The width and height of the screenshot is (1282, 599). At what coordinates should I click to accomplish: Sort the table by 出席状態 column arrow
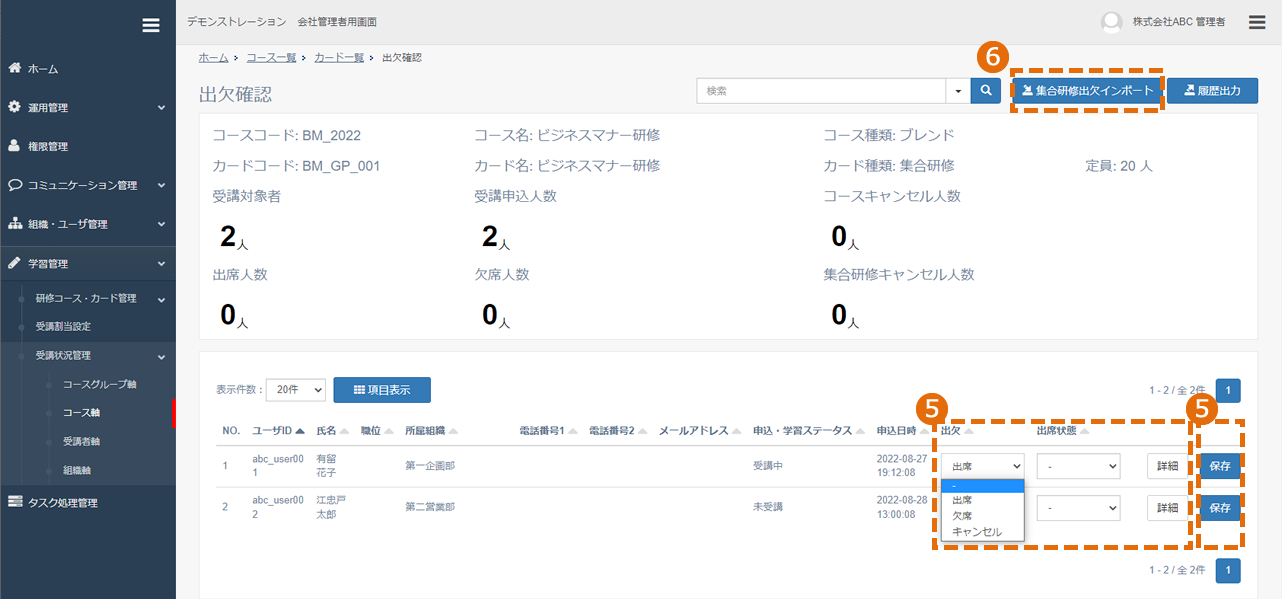pyautogui.click(x=1083, y=431)
